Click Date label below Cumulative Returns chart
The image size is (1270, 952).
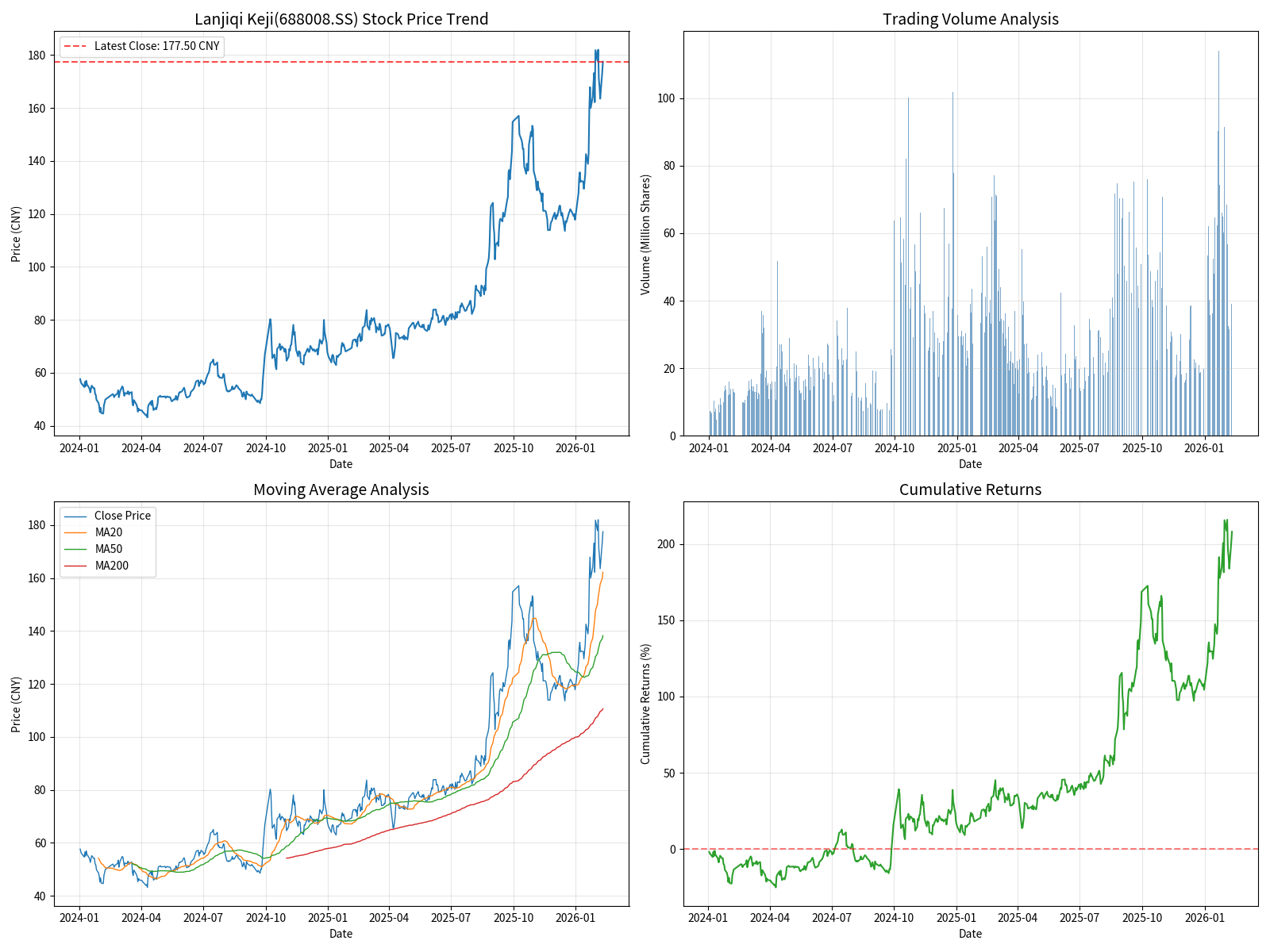pos(970,934)
